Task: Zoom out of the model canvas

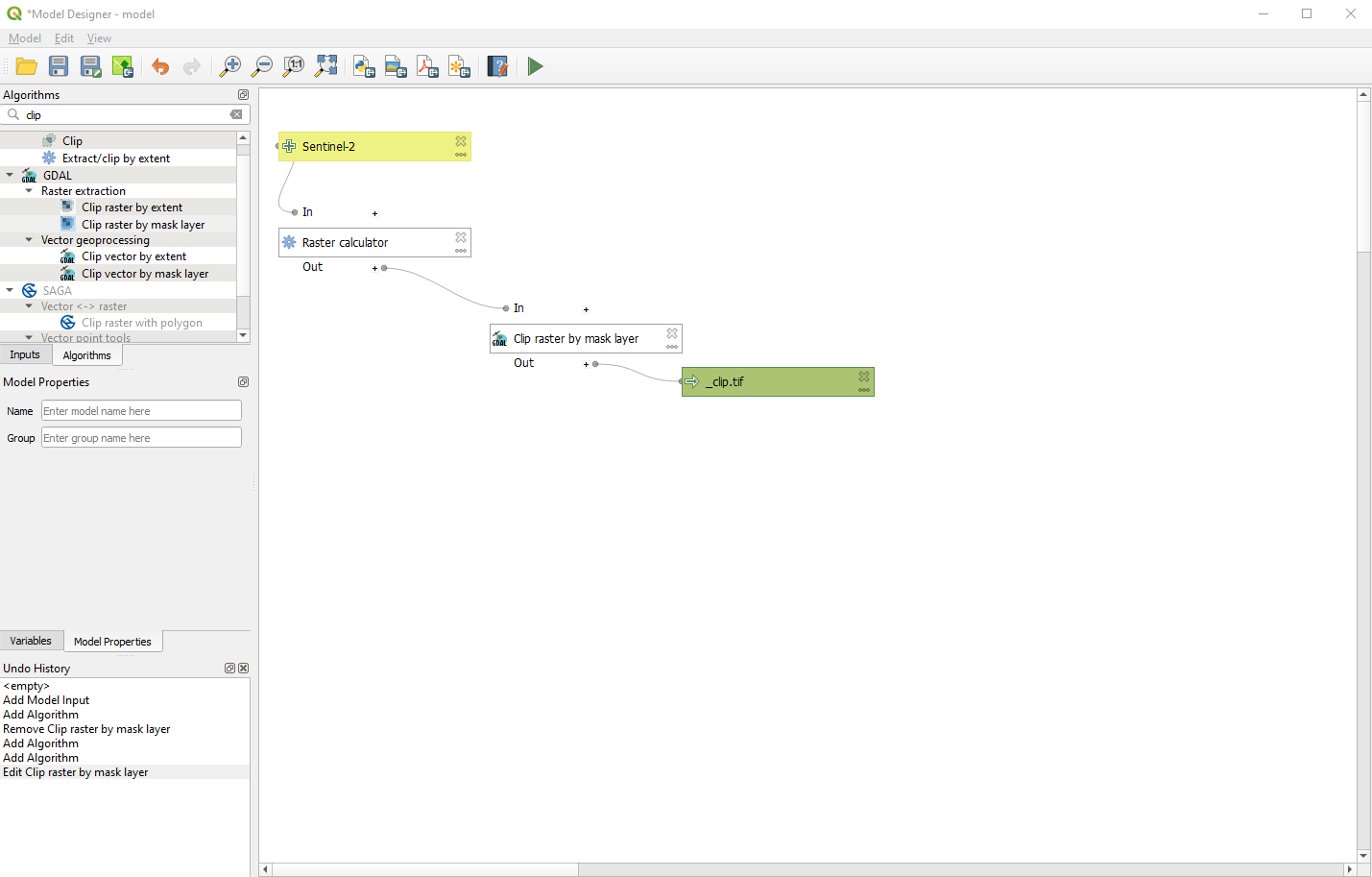Action: 262,66
